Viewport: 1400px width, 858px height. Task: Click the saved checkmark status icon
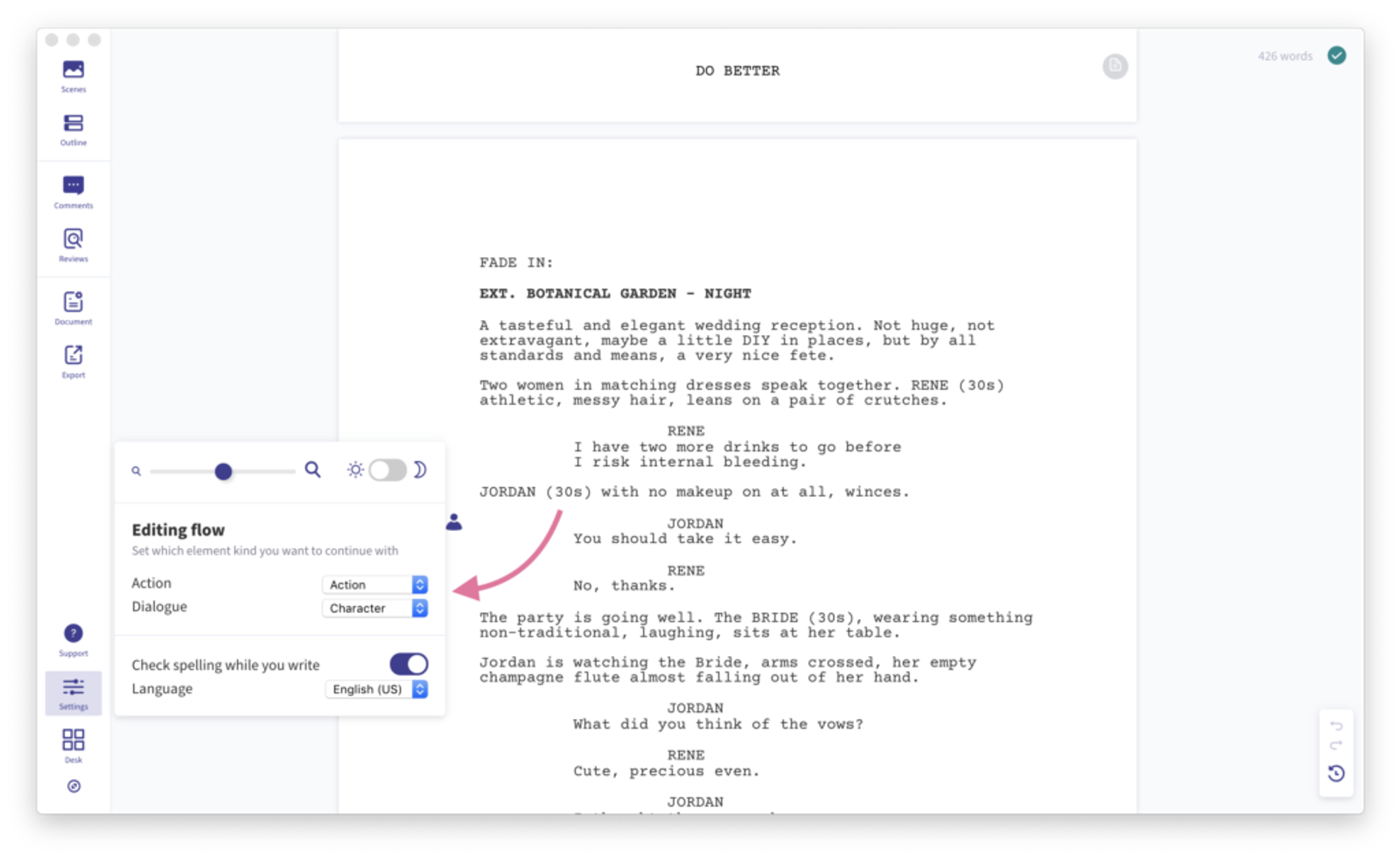tap(1336, 56)
